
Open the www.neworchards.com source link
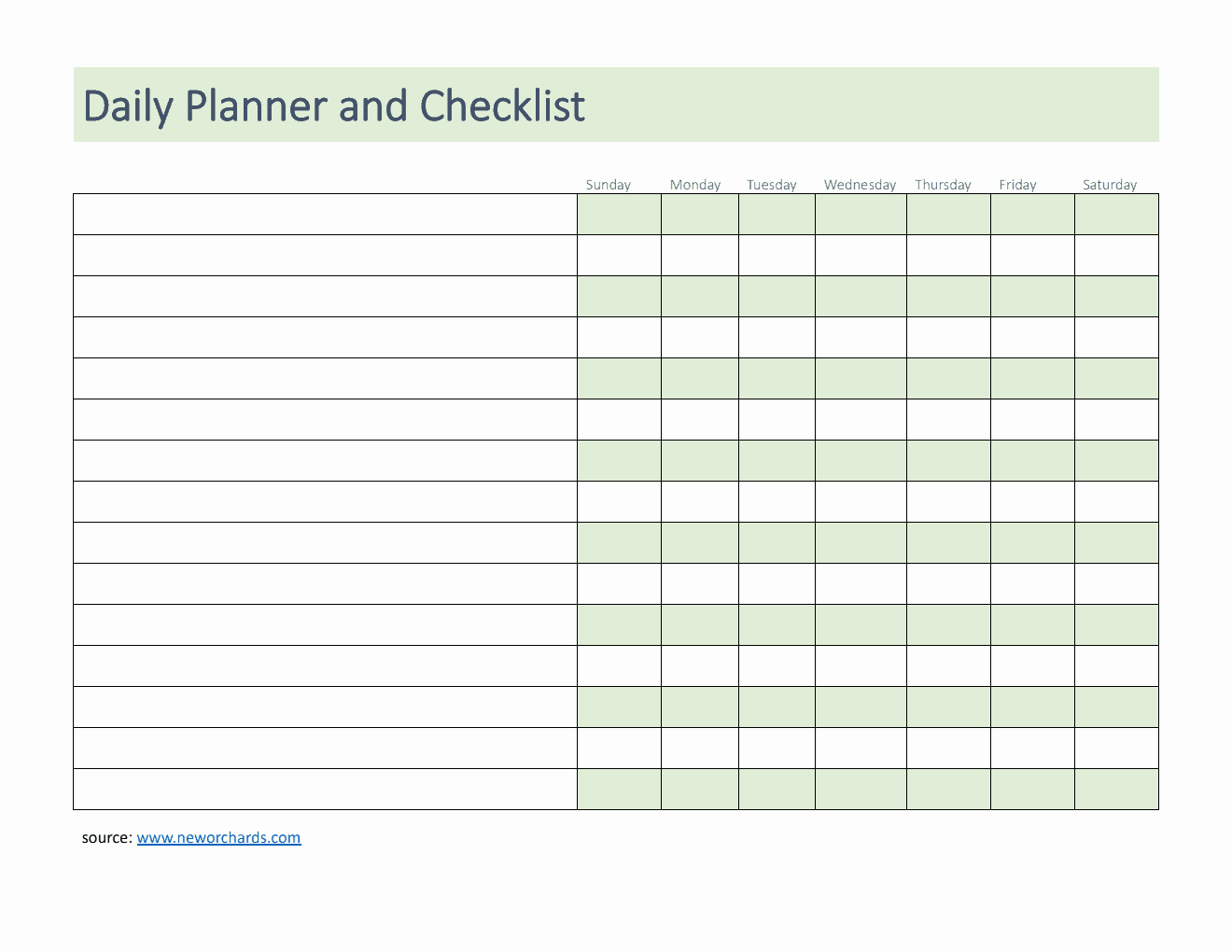tap(218, 838)
